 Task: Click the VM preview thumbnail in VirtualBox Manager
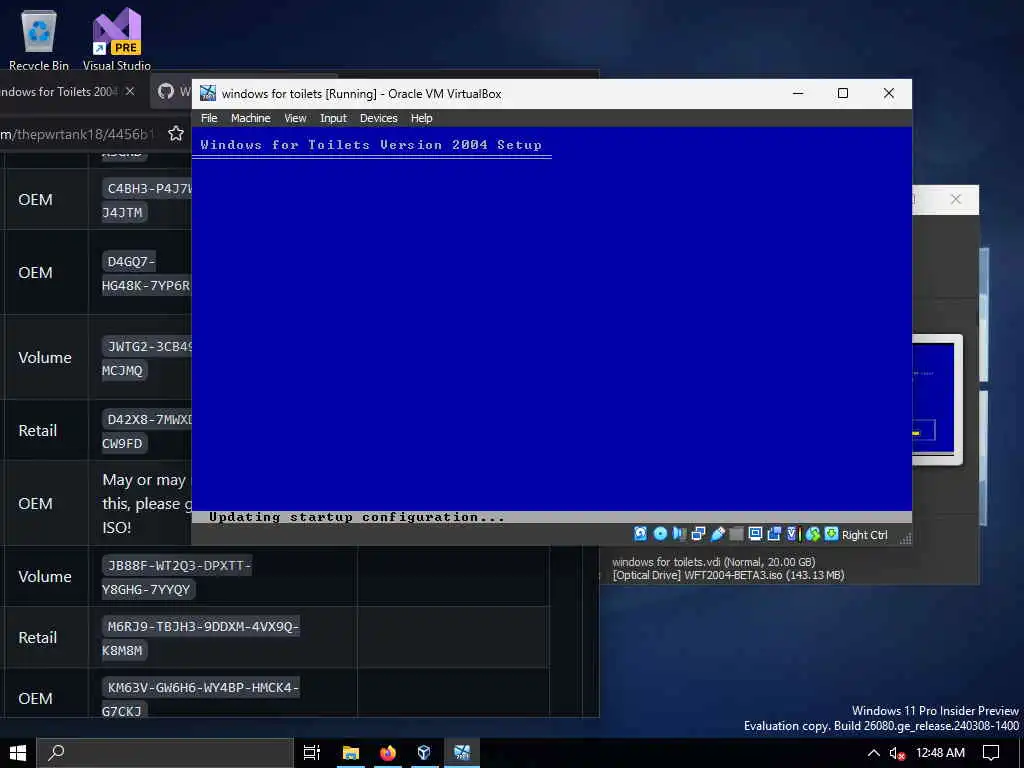pyautogui.click(x=936, y=399)
